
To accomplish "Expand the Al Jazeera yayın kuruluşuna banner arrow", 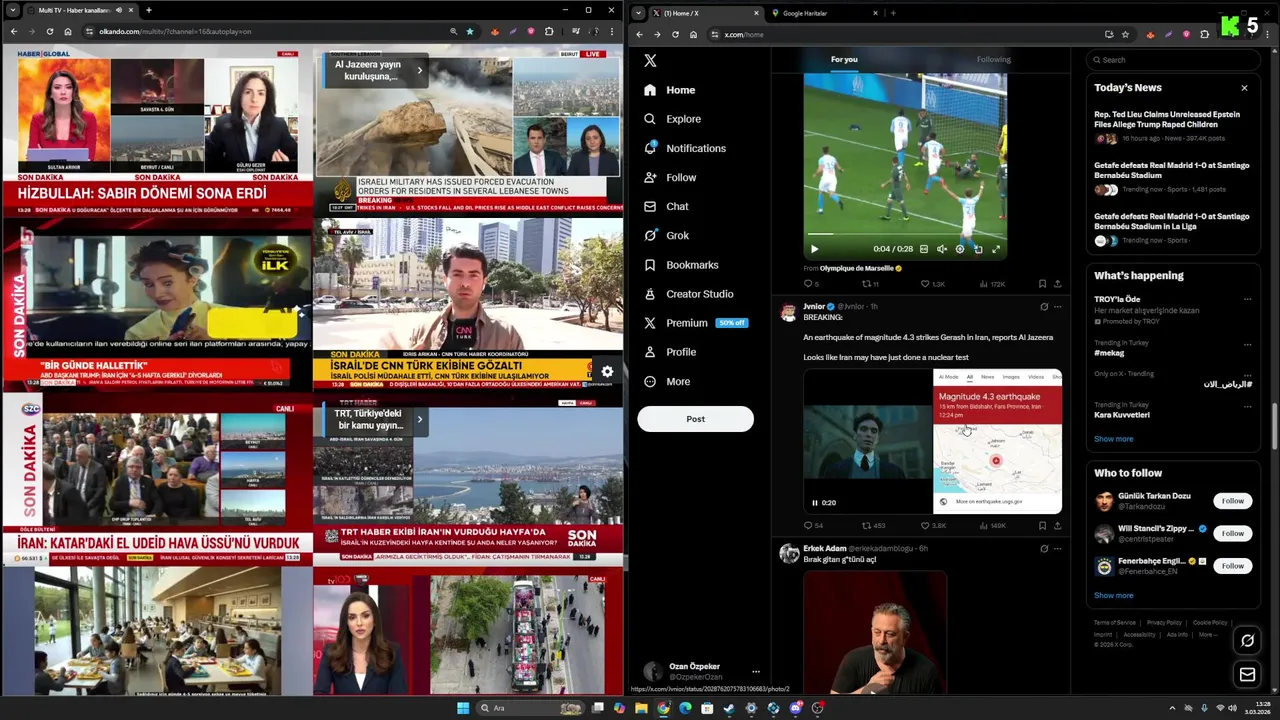I will click(420, 70).
